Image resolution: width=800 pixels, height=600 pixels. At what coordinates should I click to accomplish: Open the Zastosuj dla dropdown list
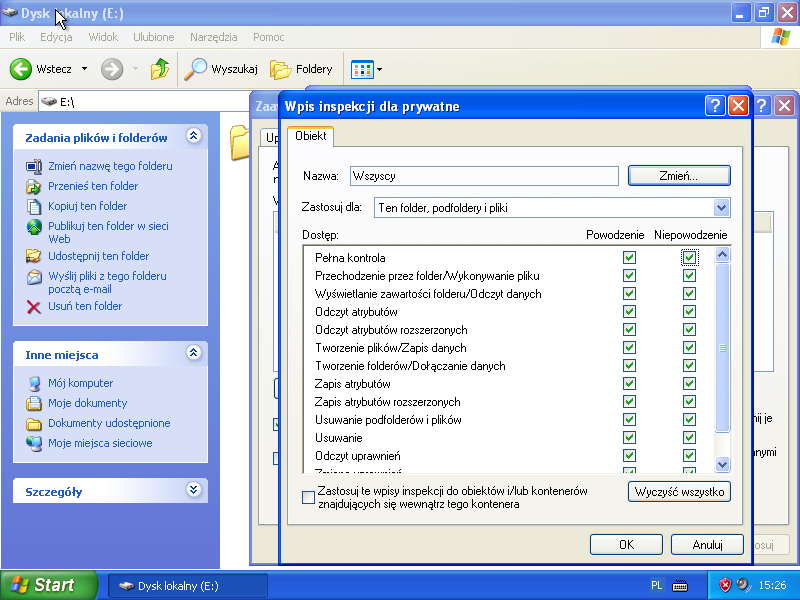pyautogui.click(x=721, y=207)
